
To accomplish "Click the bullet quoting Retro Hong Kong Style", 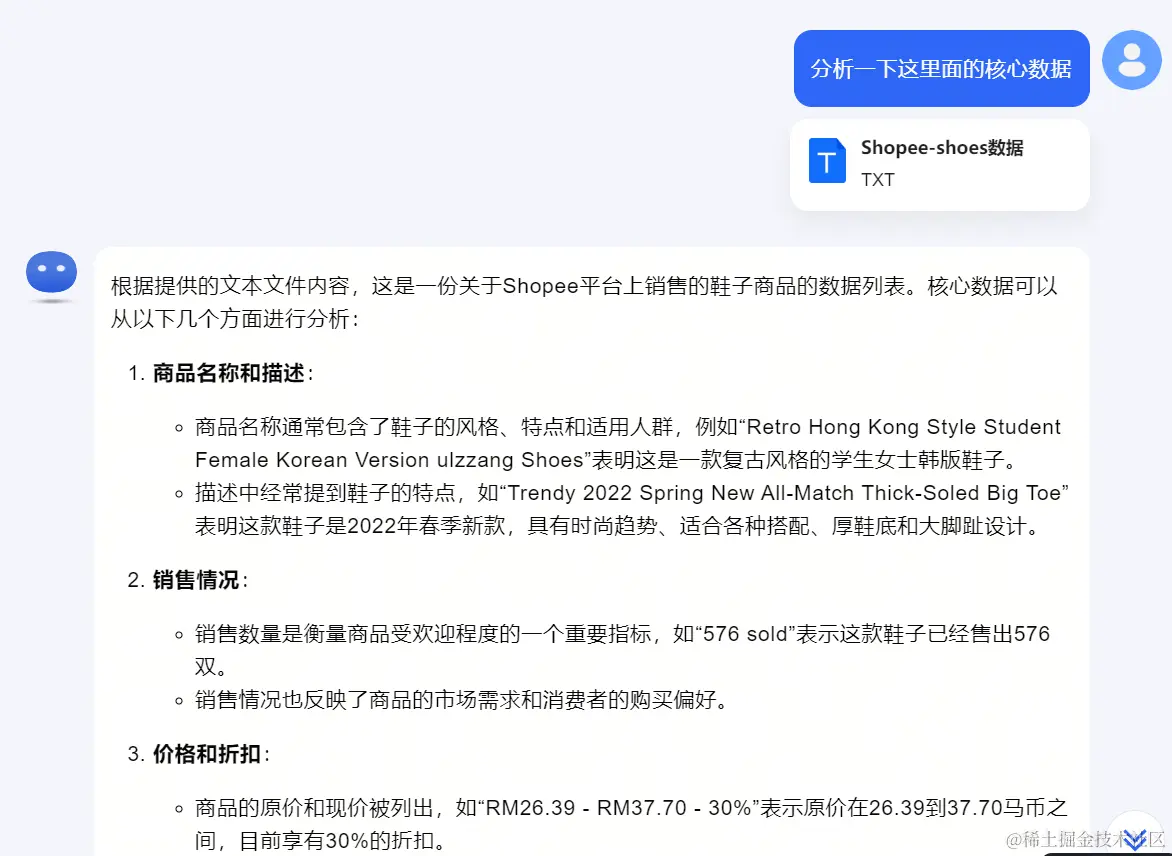I will (628, 443).
